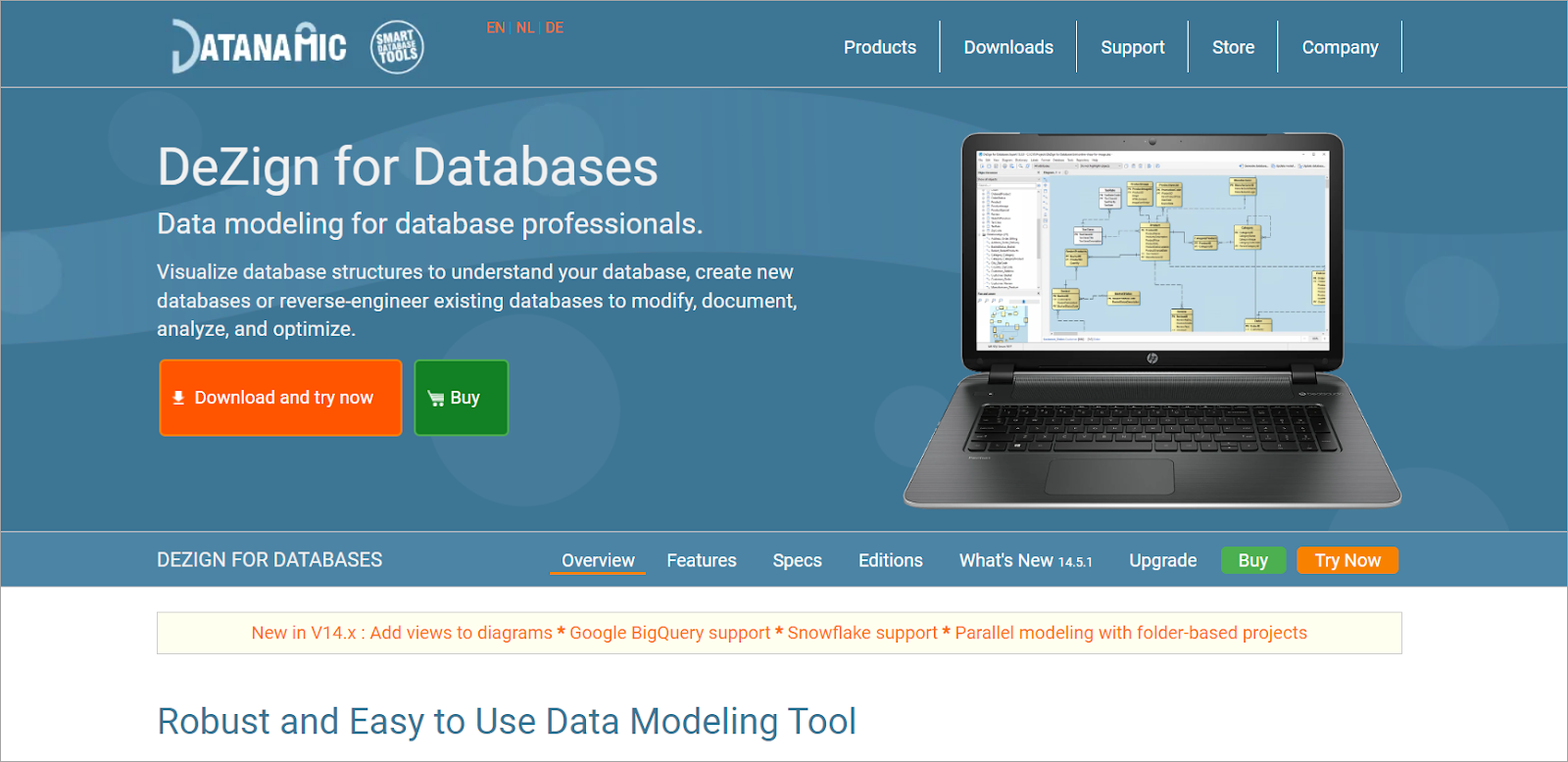Open the Downloads menu
Viewport: 1568px width, 762px height.
[x=1008, y=47]
